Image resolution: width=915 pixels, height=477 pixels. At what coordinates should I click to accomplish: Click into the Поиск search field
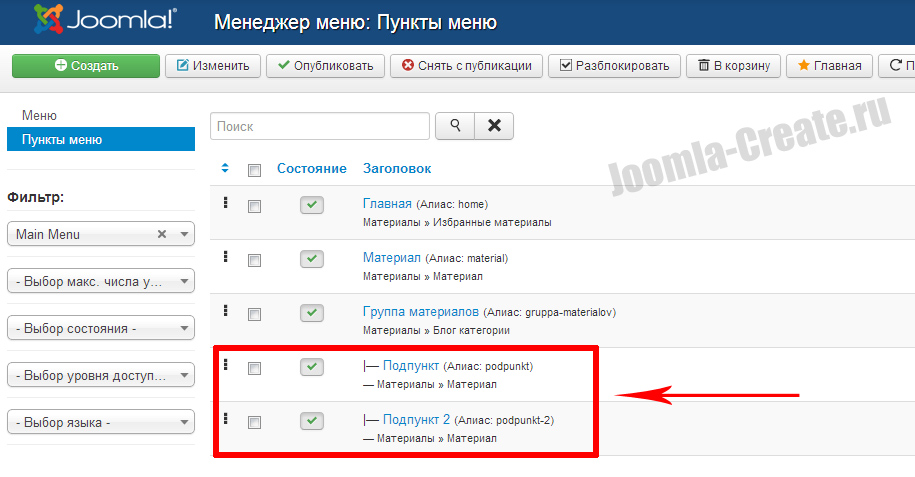click(319, 127)
